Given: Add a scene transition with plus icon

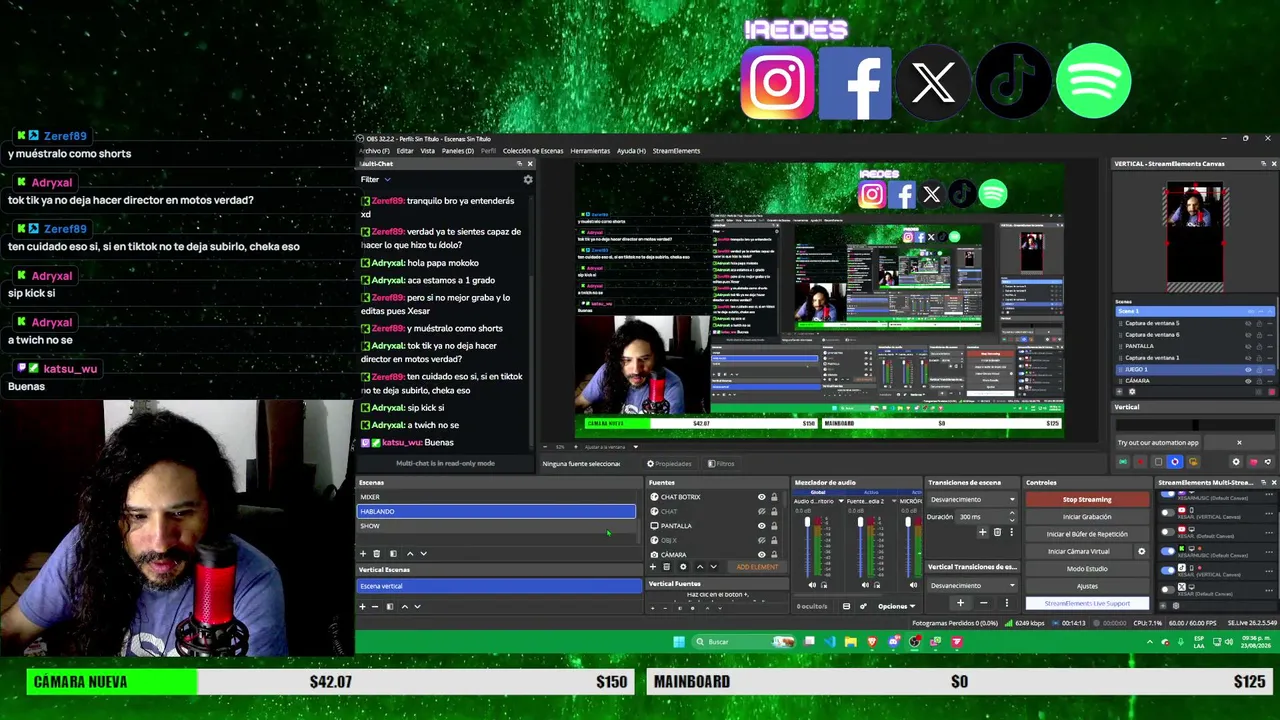Looking at the screenshot, I should click(x=982, y=532).
